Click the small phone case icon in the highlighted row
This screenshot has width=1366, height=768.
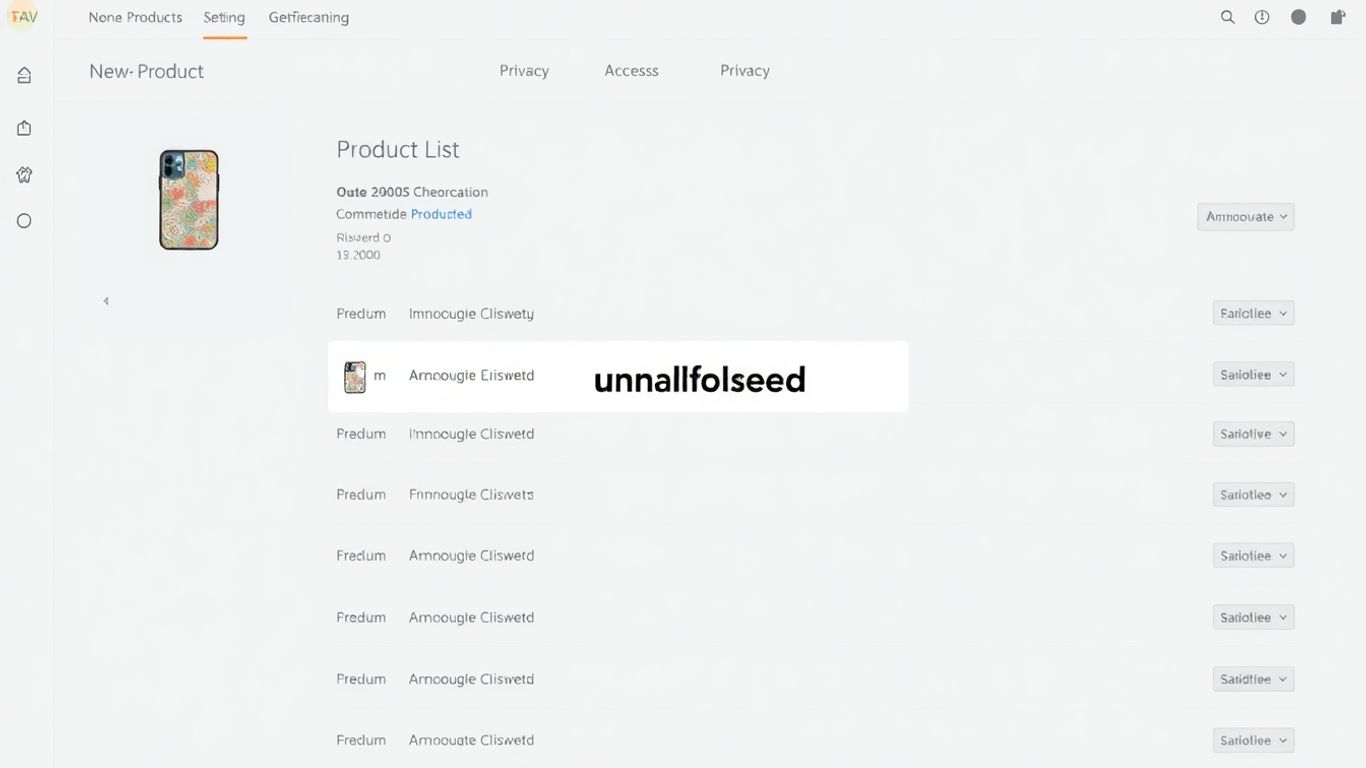(x=355, y=377)
